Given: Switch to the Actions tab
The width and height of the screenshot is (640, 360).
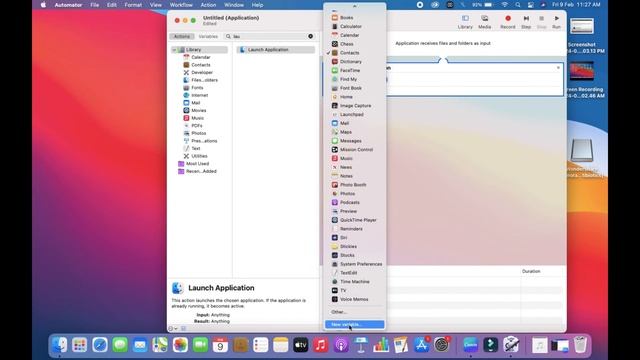Looking at the screenshot, I should (x=182, y=36).
